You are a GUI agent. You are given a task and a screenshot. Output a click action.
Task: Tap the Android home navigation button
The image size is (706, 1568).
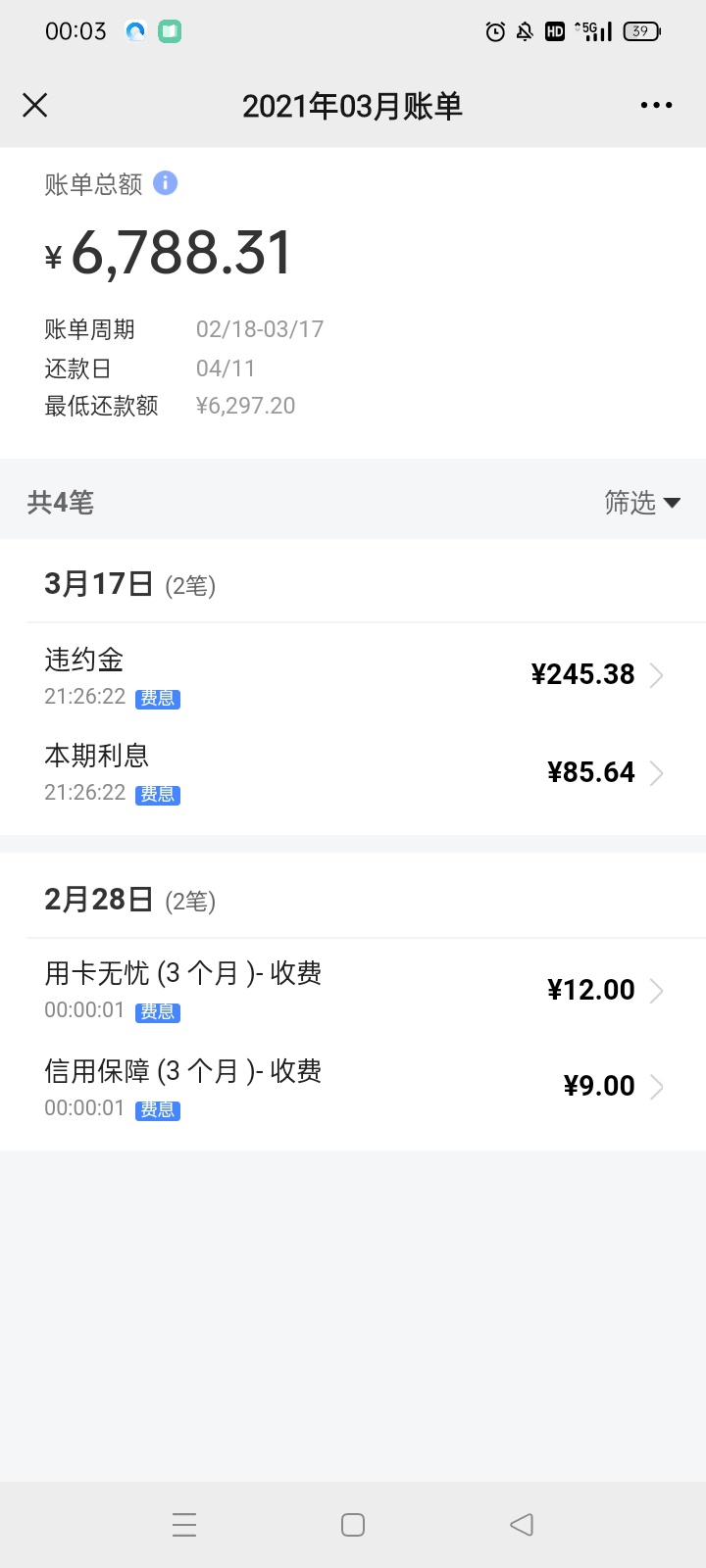[353, 1524]
